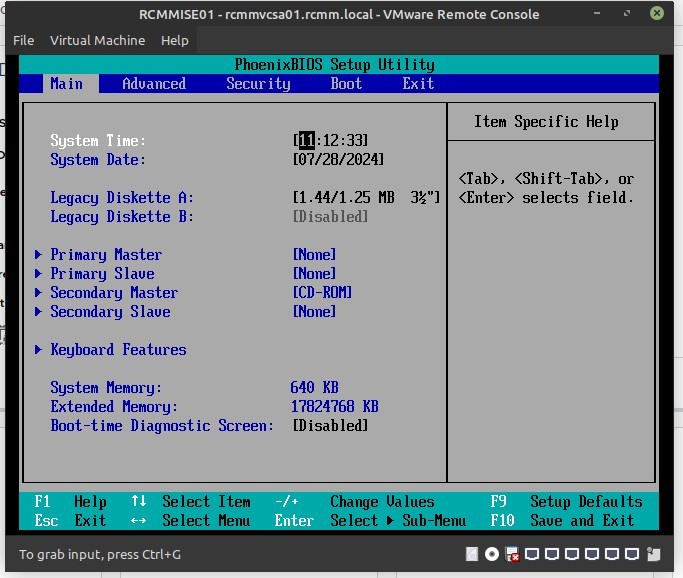683x578 pixels.
Task: Click the System Date label
Action: coord(98,159)
